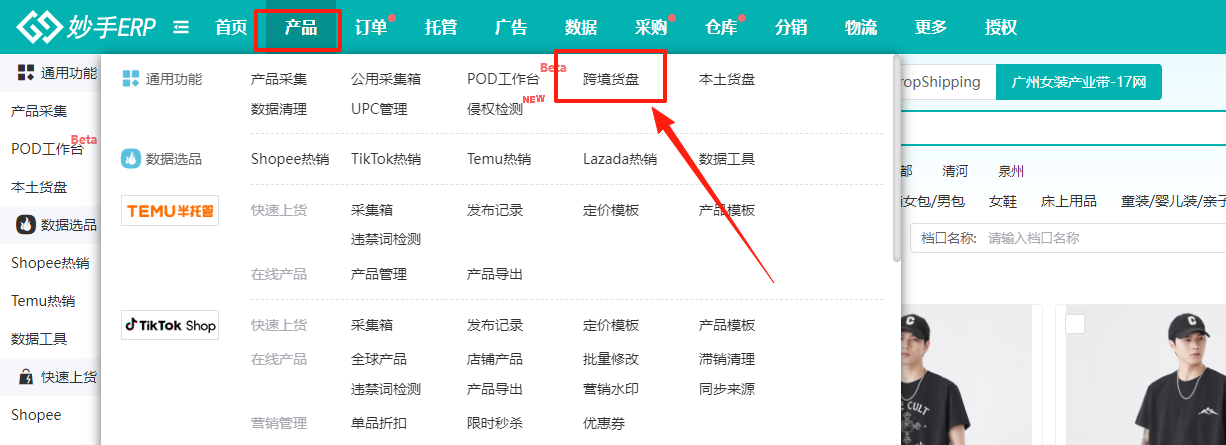Screen dimensions: 1226x445
Task: Click the 快速上货 bag icon in sidebar
Action: pyautogui.click(x=25, y=377)
